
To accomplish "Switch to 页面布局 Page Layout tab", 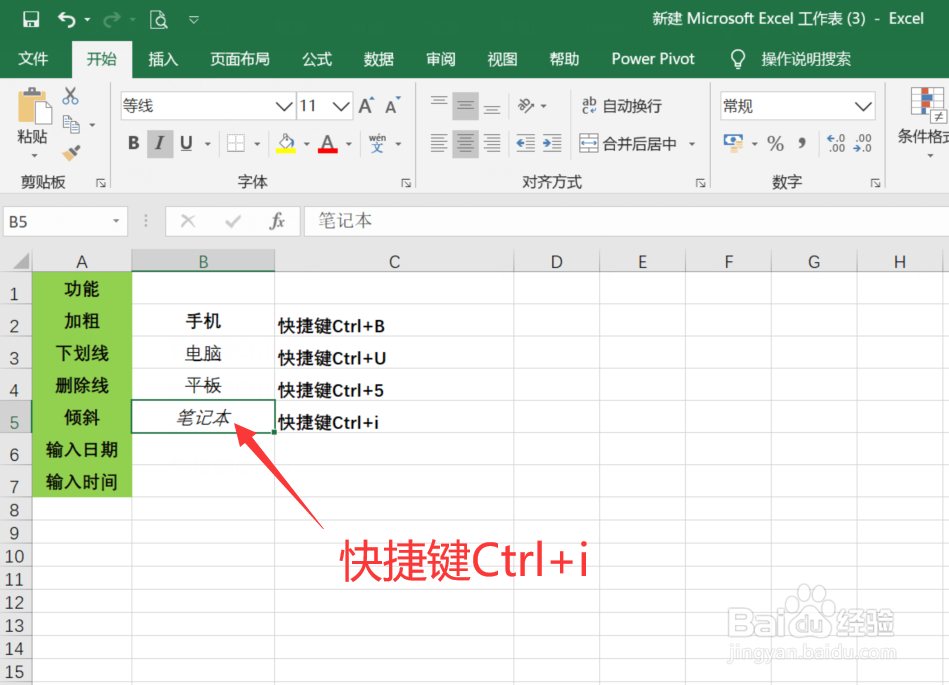I will [x=240, y=59].
